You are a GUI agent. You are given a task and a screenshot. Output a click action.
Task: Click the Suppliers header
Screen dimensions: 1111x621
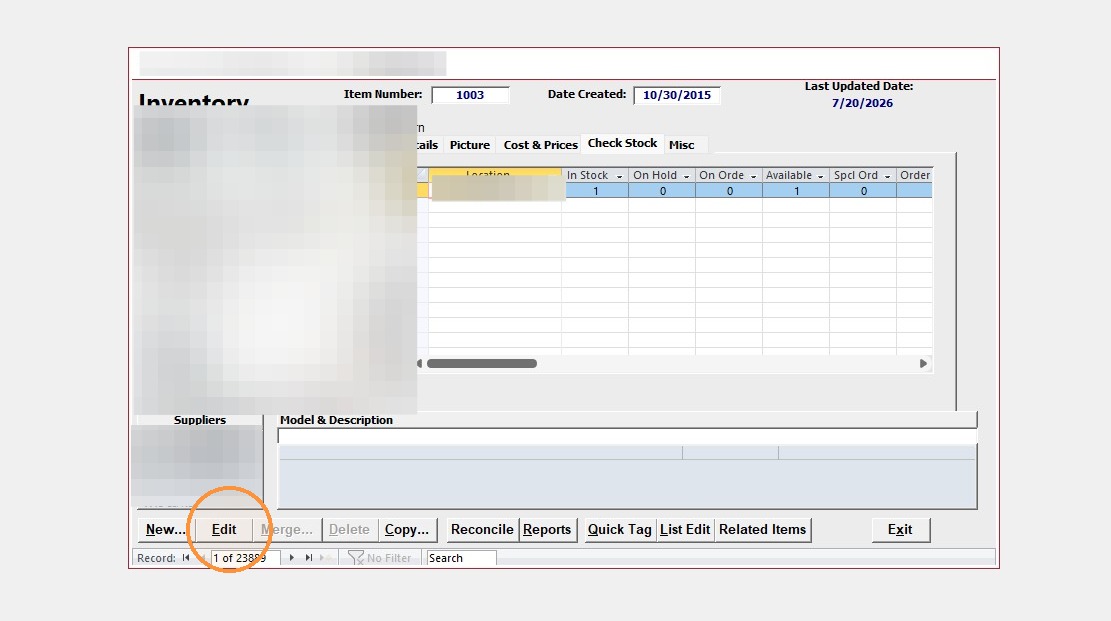[200, 420]
